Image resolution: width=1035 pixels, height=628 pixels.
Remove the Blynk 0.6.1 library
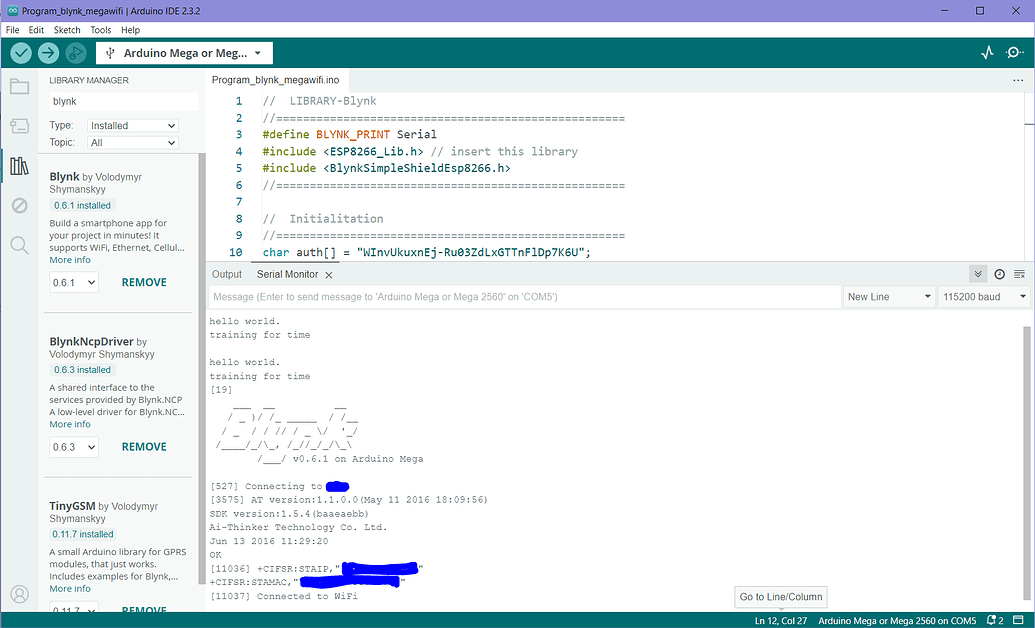click(x=144, y=283)
